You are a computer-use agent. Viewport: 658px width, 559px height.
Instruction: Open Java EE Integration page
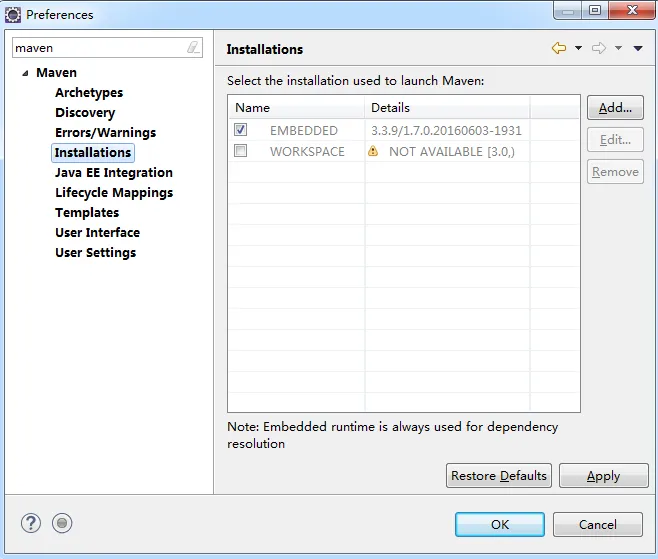[x=114, y=172]
